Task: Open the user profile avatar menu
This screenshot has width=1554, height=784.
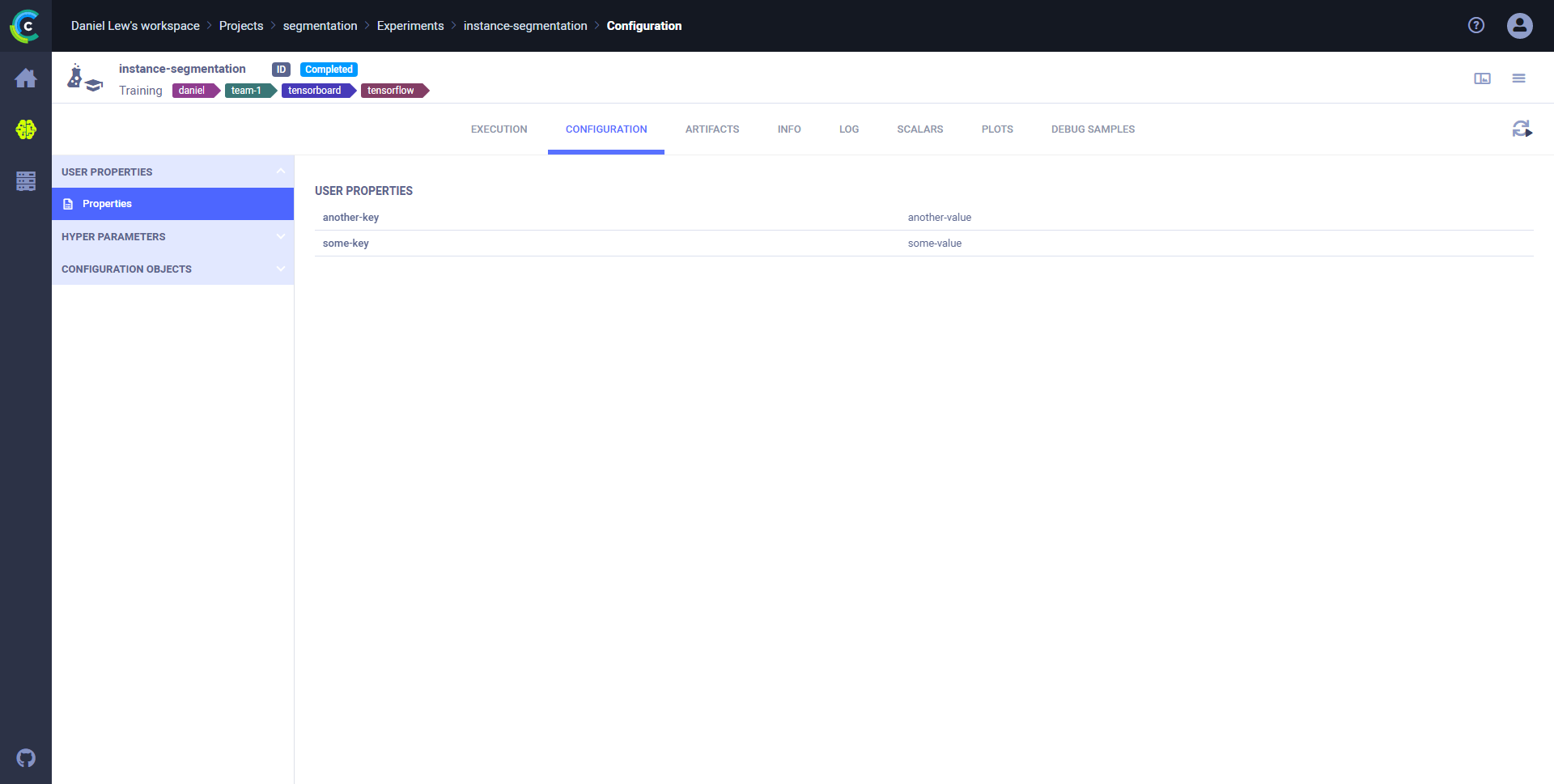Action: coord(1519,25)
